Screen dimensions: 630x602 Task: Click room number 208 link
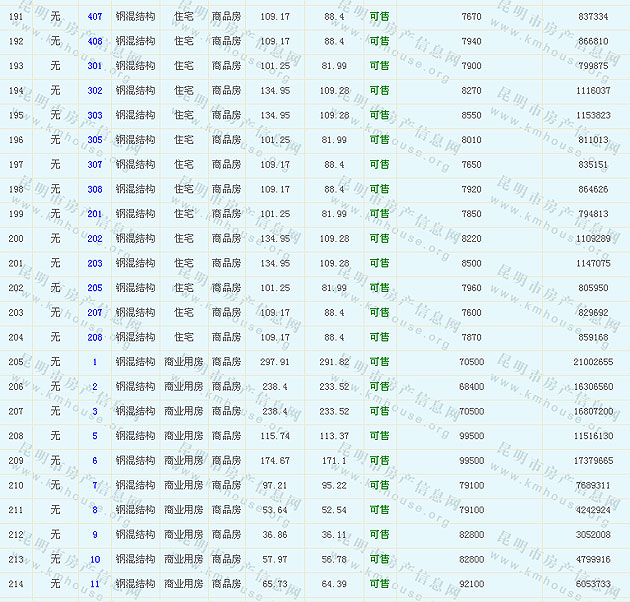95,337
